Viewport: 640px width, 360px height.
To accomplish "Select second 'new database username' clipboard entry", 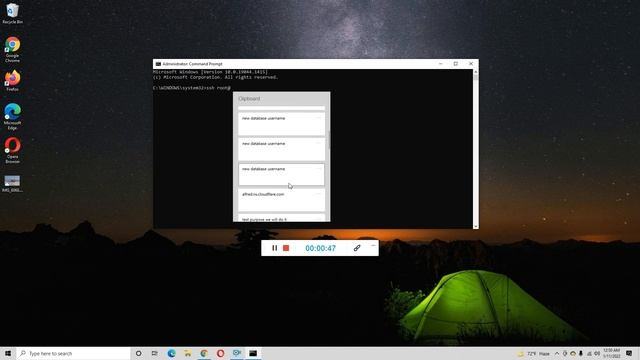I will coord(281,149).
